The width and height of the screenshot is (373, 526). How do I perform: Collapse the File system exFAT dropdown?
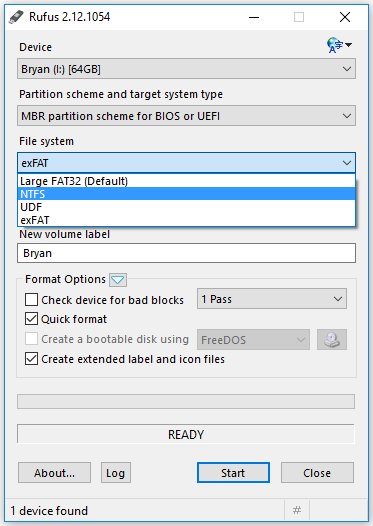pyautogui.click(x=186, y=163)
